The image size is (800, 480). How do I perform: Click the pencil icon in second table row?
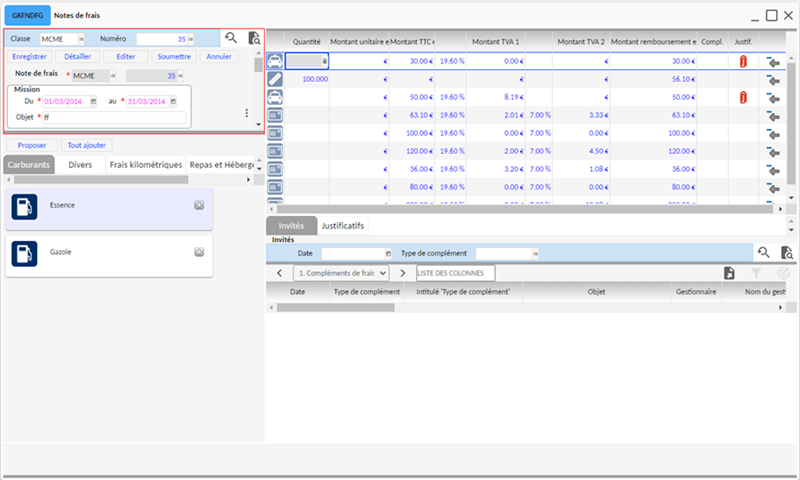click(275, 79)
